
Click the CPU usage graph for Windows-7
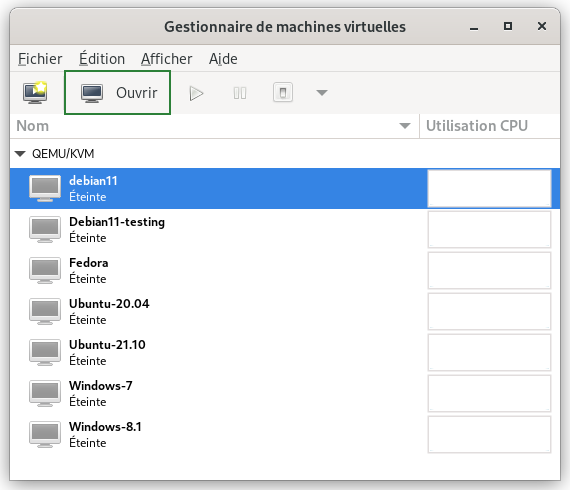[489, 394]
